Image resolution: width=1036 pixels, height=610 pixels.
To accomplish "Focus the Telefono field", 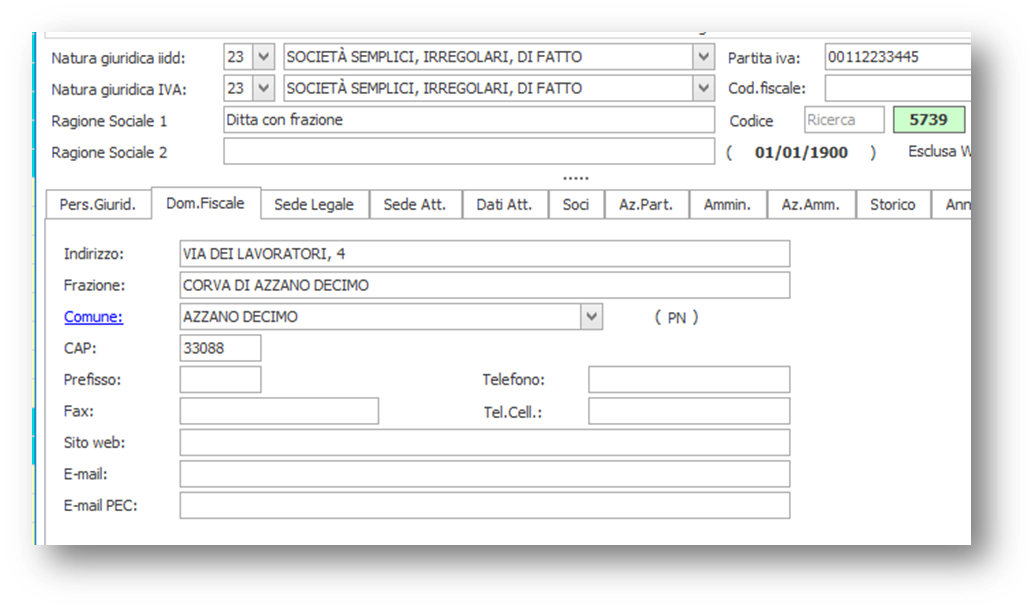I will 689,379.
